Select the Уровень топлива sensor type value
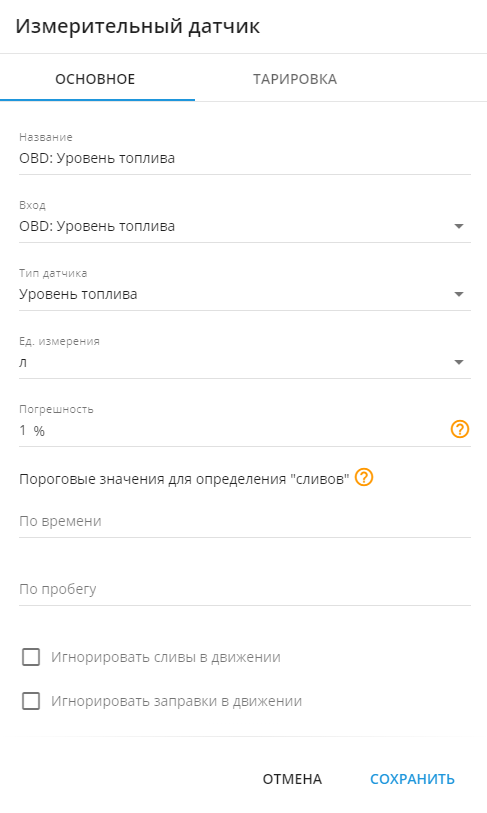Screen dimensions: 487x813 [78, 295]
